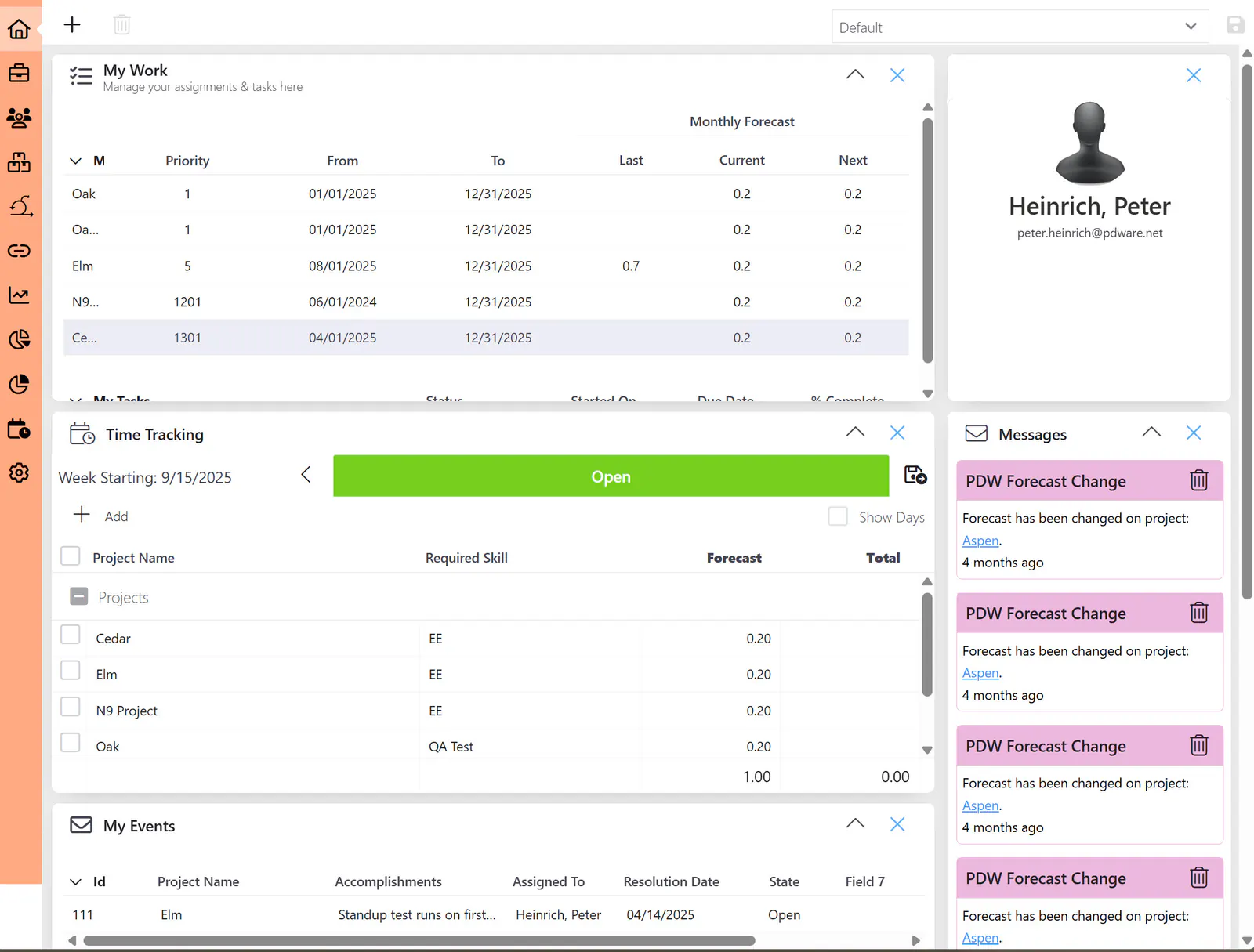Open the curved path icon in sidebar
This screenshot has height=952, width=1254.
(20, 206)
